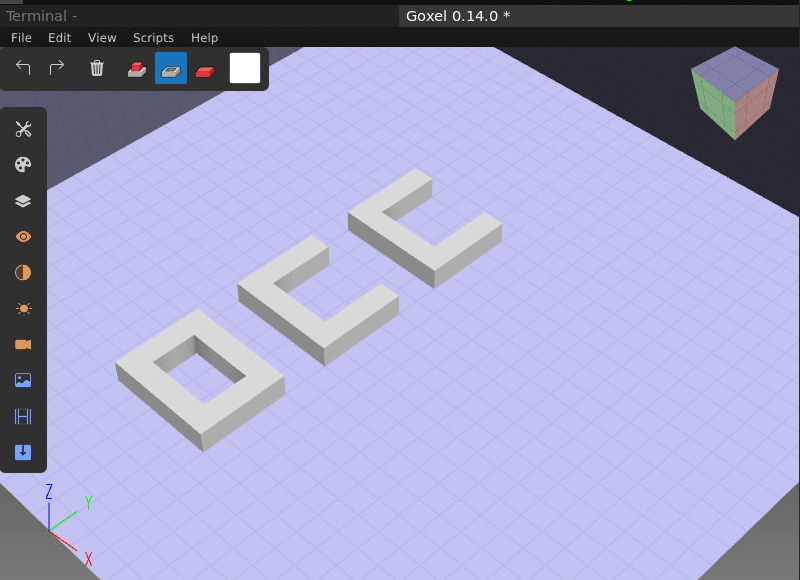Screen dimensions: 800x580
Task: Open the Material panel half-circle icon
Action: coord(23,273)
